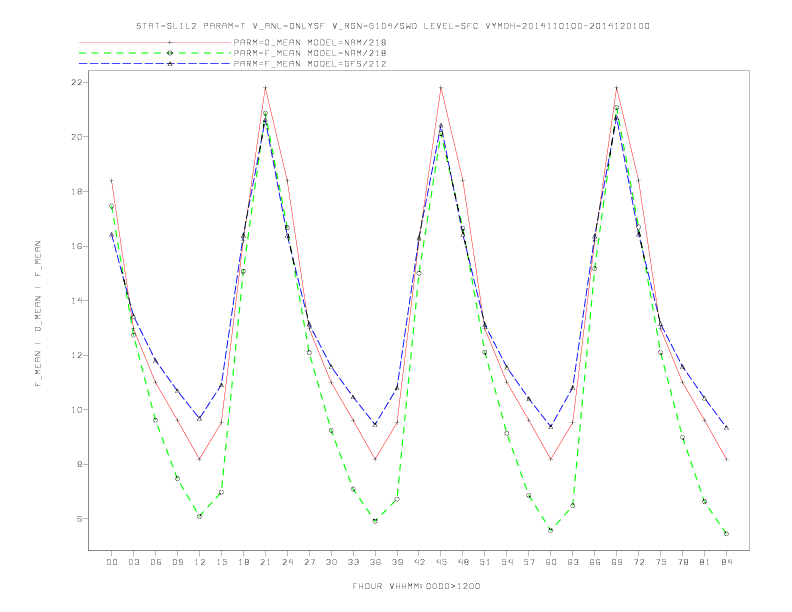The width and height of the screenshot is (792, 612).
Task: Click the vertical axis label F_MEAN | O_MEAN | F_MEAN
Action: pyautogui.click(x=38, y=314)
